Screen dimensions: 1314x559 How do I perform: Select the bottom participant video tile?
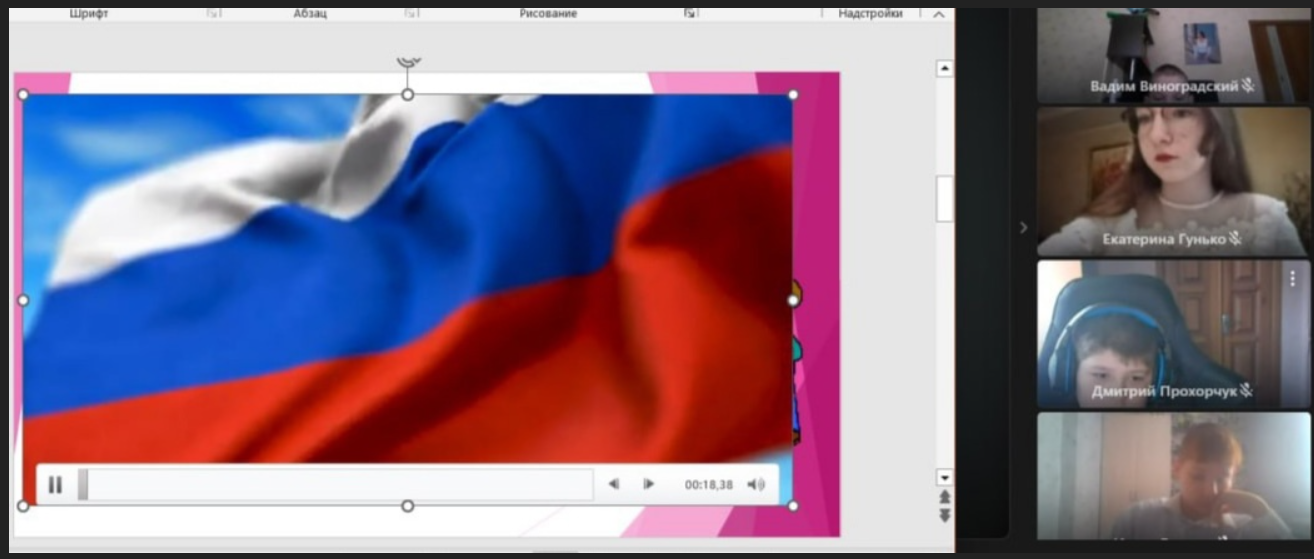(x=1173, y=476)
